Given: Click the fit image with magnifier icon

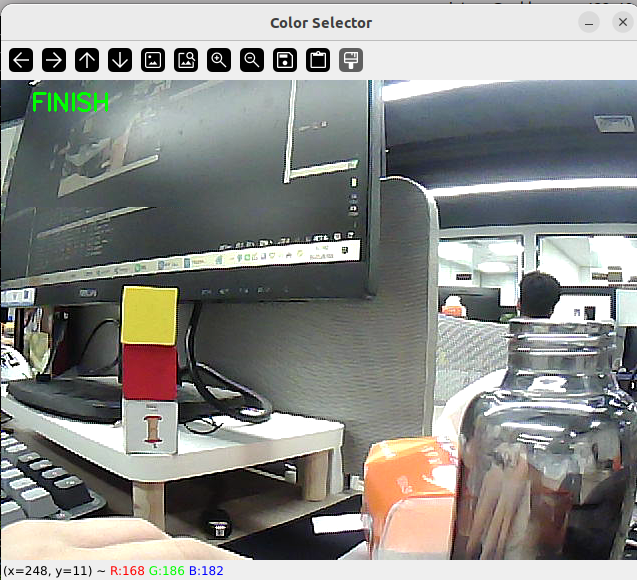Looking at the screenshot, I should [186, 60].
